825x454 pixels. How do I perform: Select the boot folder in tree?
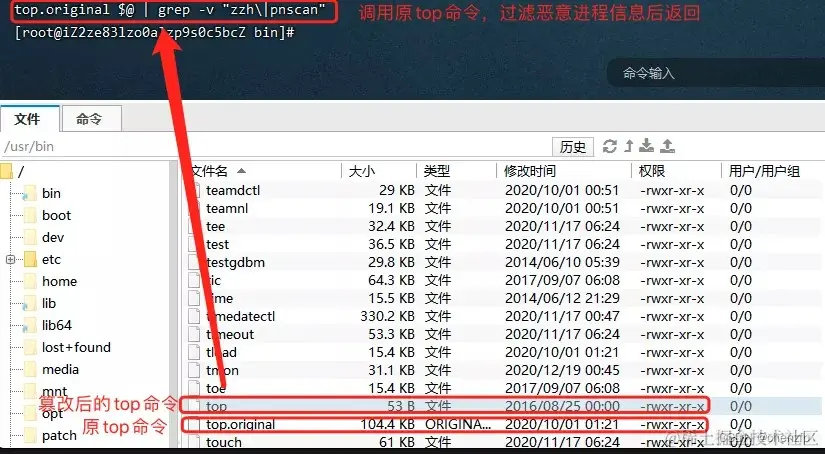[56, 216]
